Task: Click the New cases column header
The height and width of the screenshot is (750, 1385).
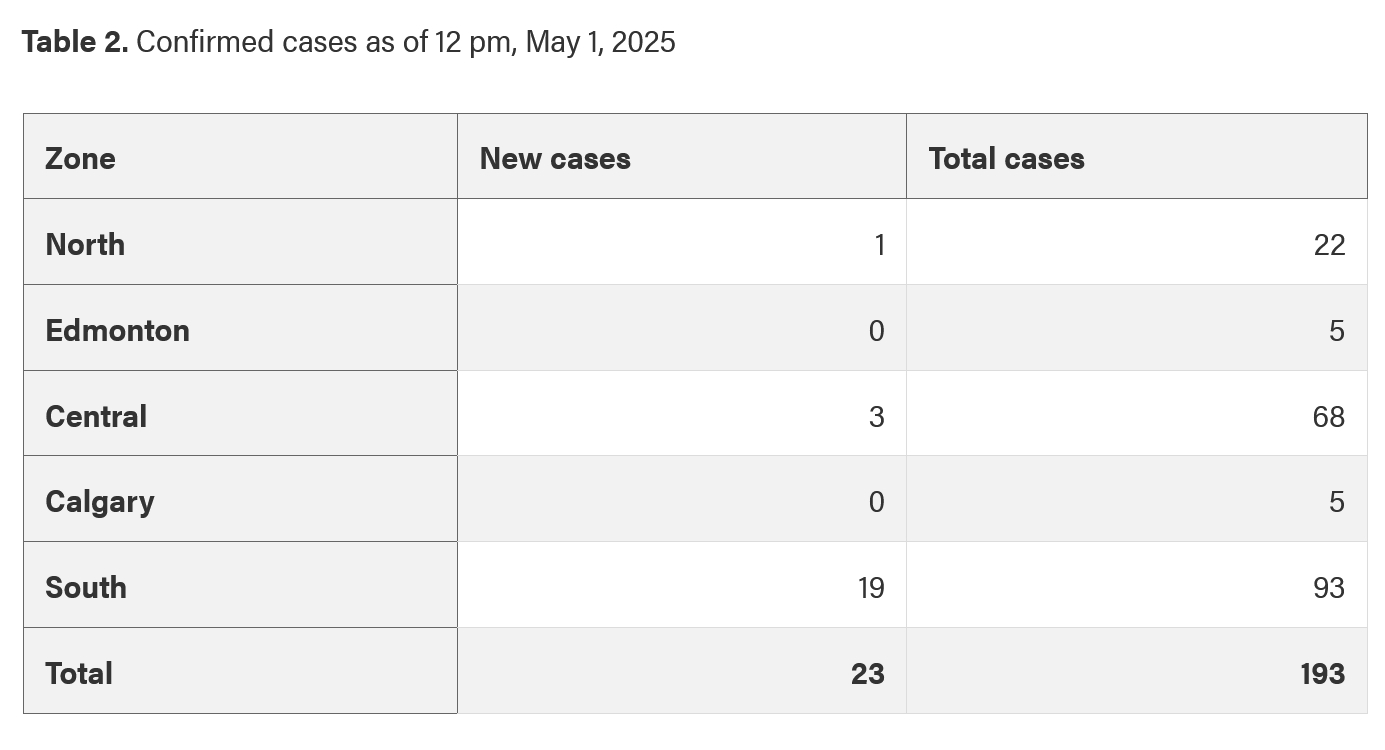Action: [x=555, y=158]
